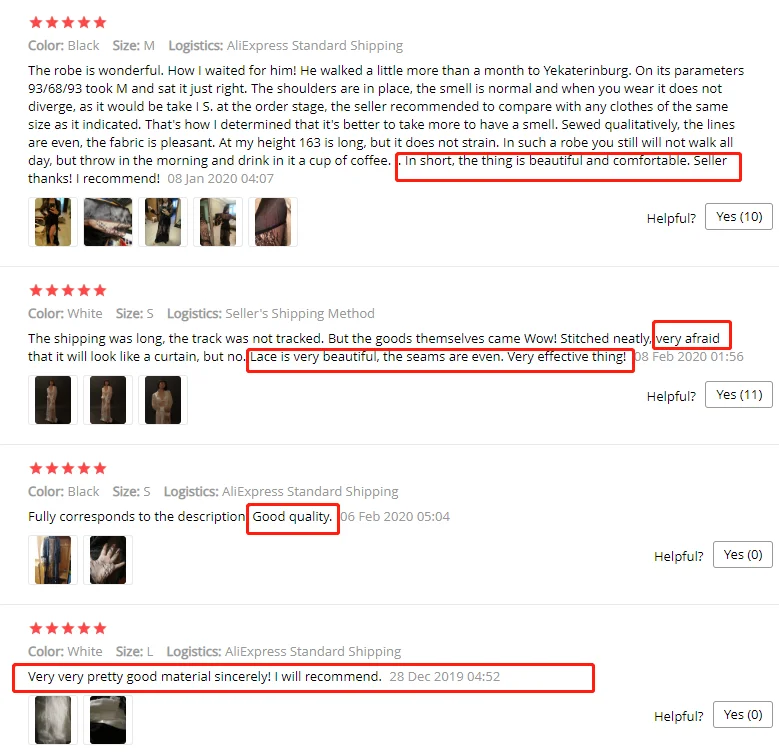This screenshot has width=779, height=754.
Task: Open second photo in last review
Action: pos(108,720)
